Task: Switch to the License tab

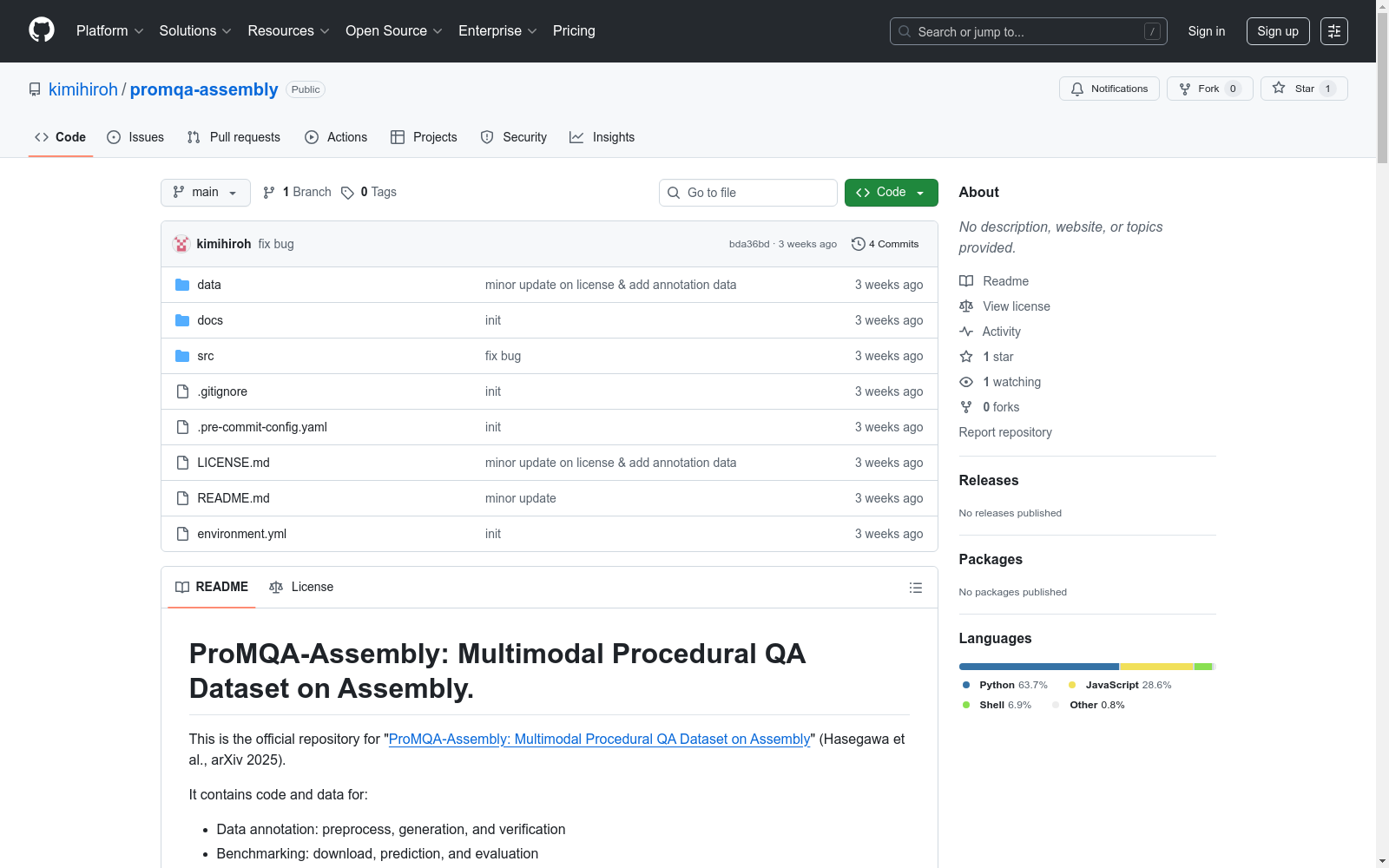Action: [301, 588]
